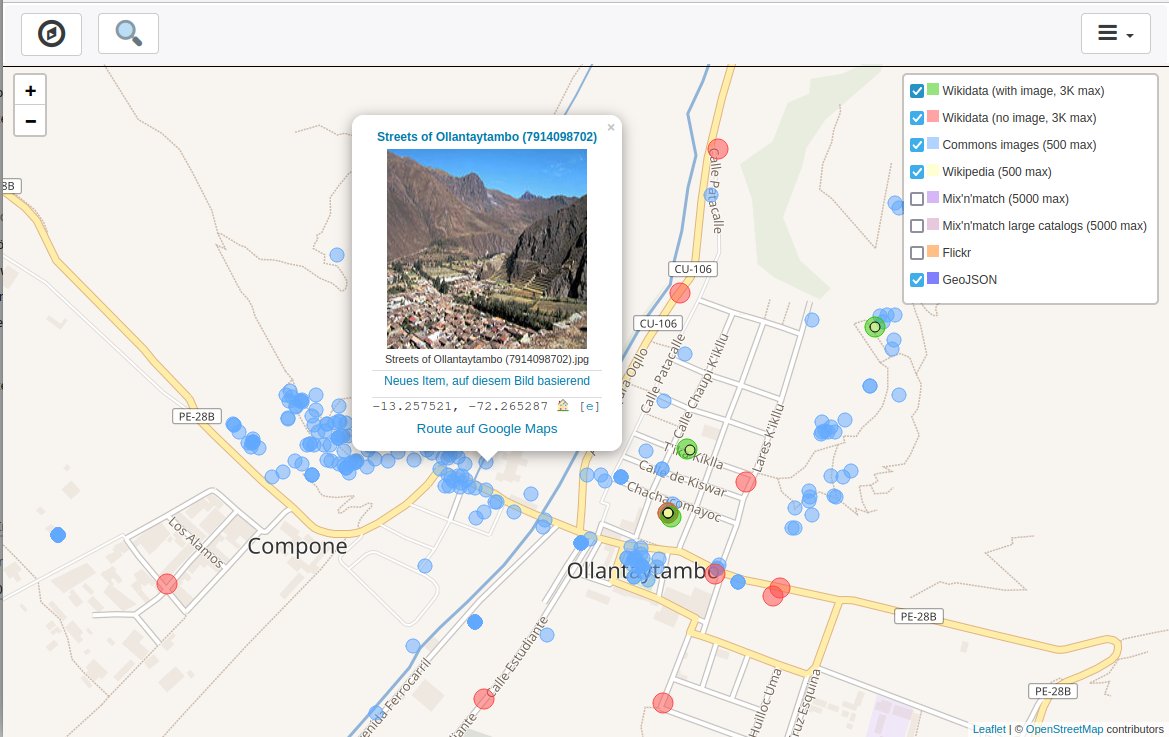1169x737 pixels.
Task: Open the Streets of Ollantaytambo image thumbnail
Action: click(486, 248)
